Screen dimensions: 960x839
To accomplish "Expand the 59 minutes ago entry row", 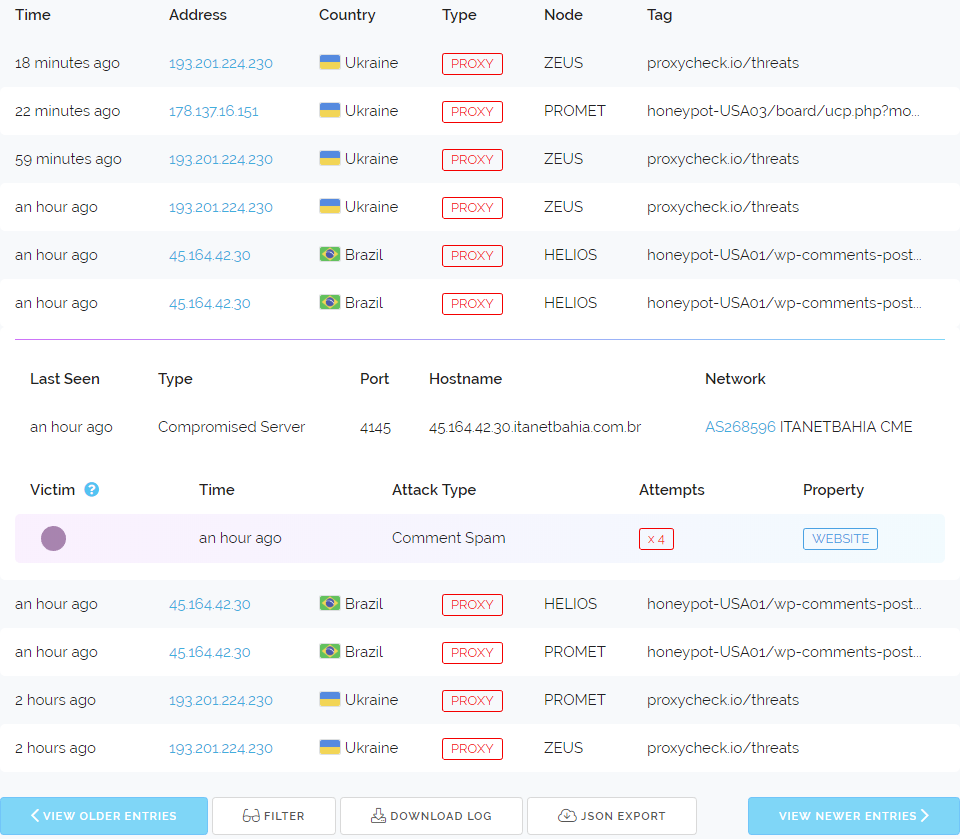I will (480, 159).
